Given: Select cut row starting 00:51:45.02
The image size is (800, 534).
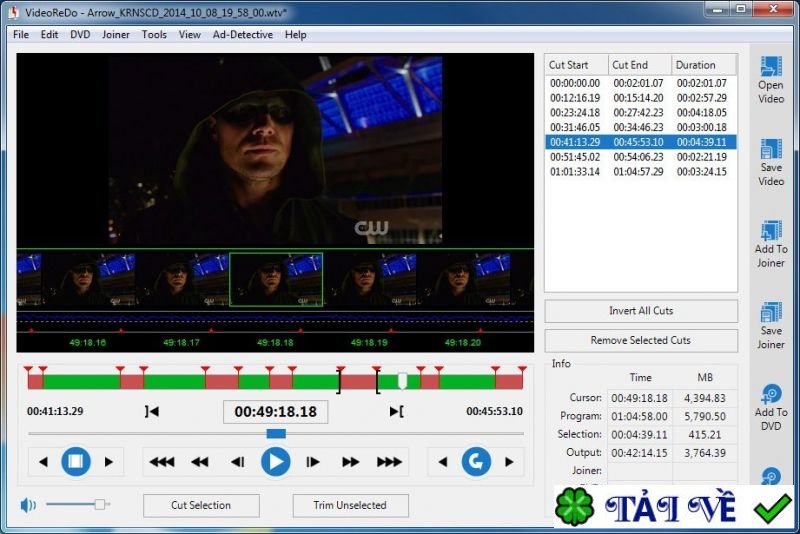Looking at the screenshot, I should 640,157.
